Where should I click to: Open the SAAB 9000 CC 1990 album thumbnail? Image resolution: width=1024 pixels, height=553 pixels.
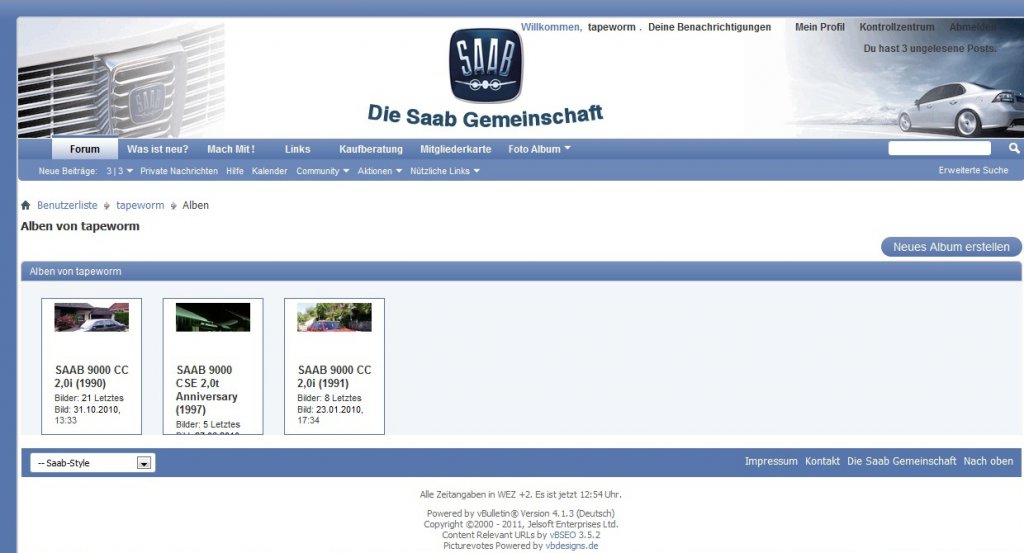[x=91, y=317]
